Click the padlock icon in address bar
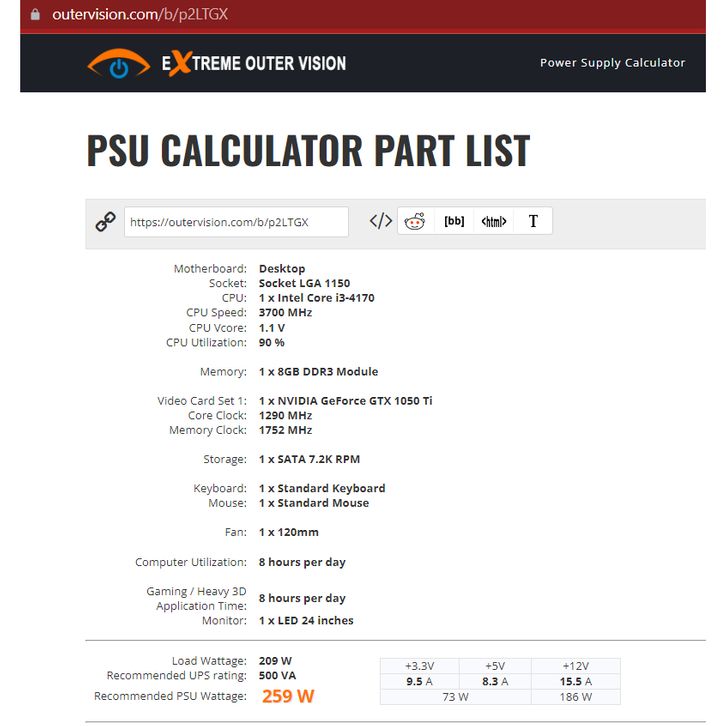 35,14
